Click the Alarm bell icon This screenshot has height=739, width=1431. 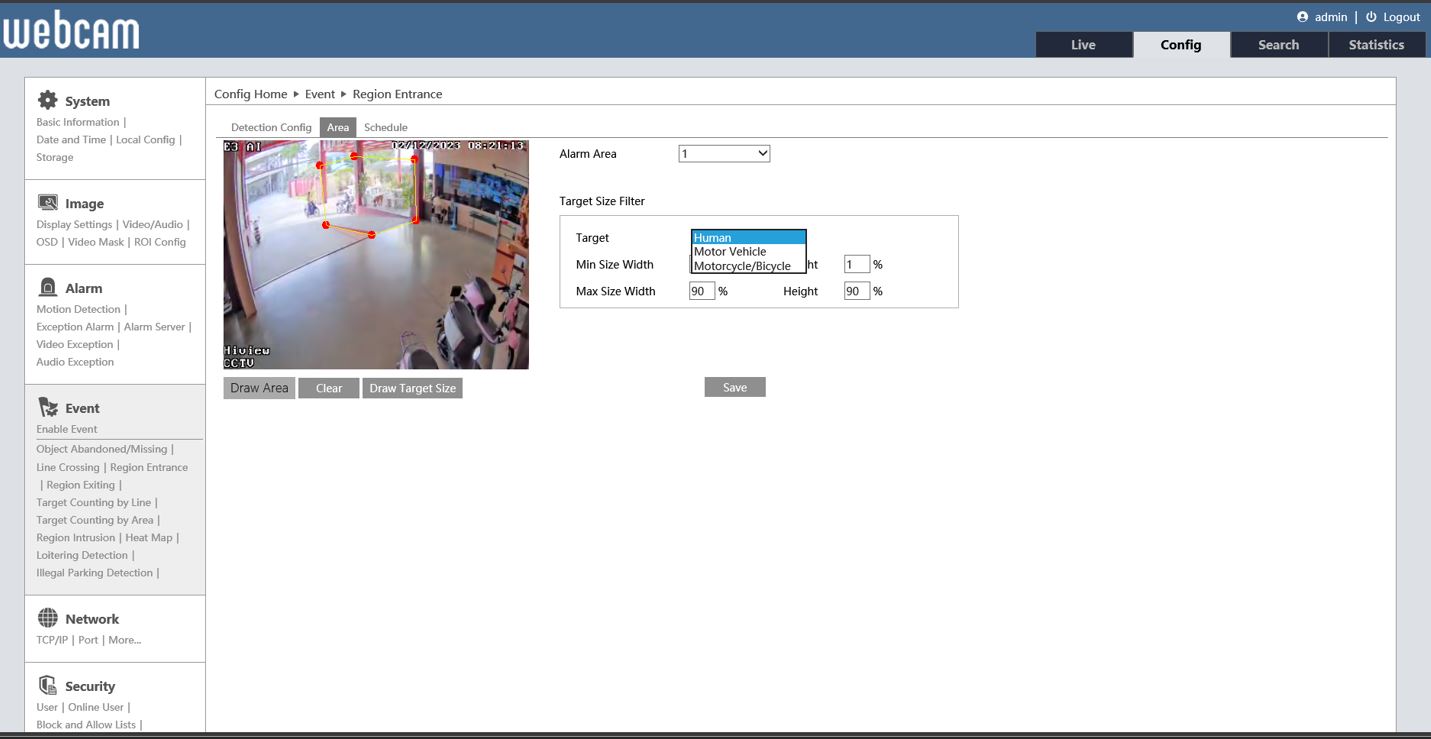tap(47, 288)
